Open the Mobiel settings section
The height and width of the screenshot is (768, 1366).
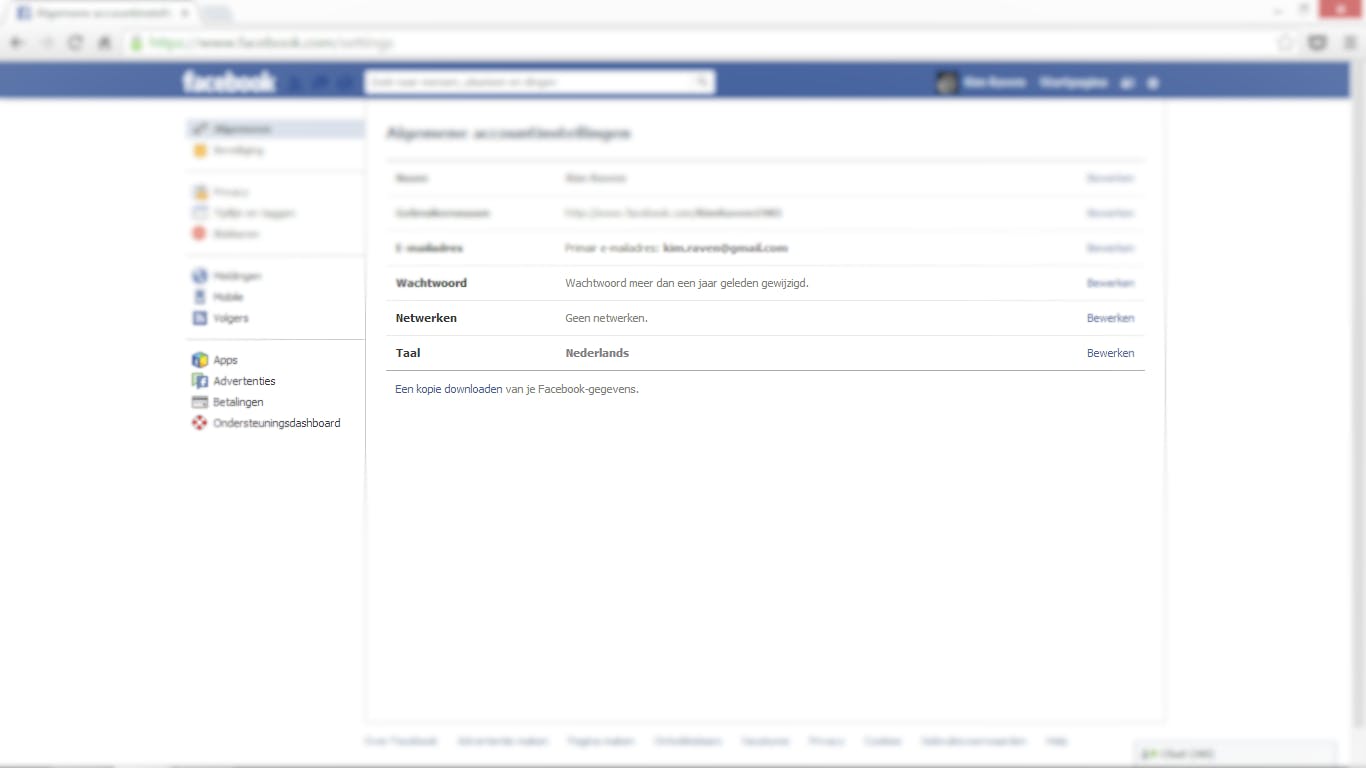tap(218, 297)
